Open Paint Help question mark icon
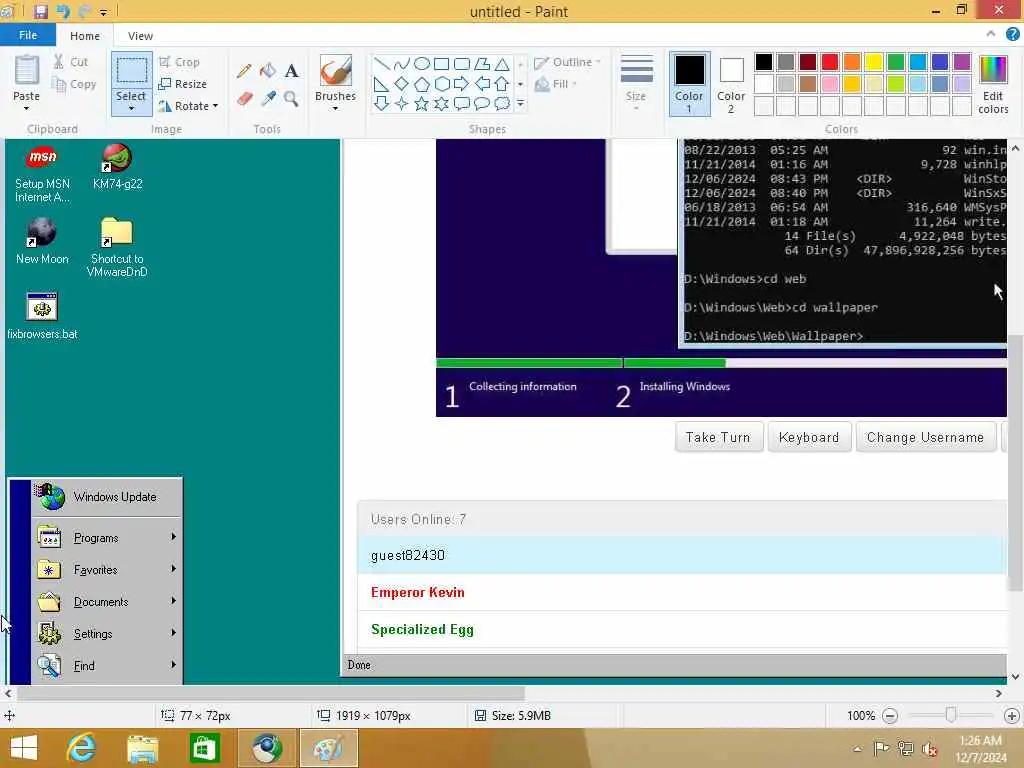This screenshot has width=1024, height=768. click(x=1012, y=35)
